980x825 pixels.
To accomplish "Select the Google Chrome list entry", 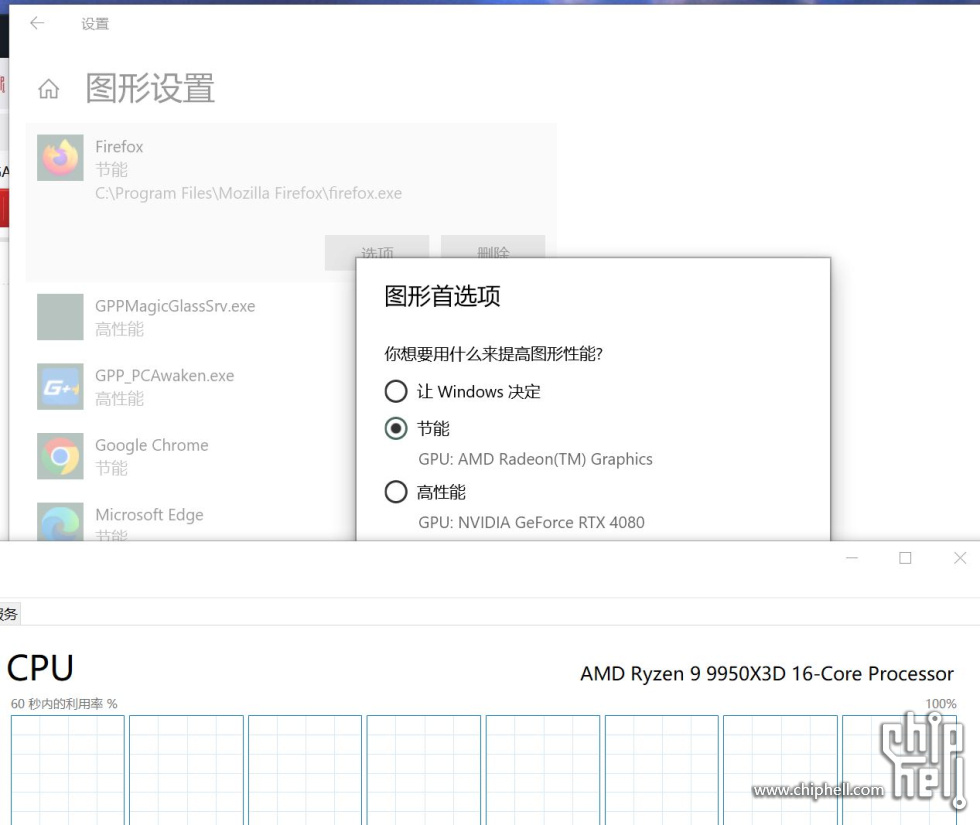I will click(191, 456).
